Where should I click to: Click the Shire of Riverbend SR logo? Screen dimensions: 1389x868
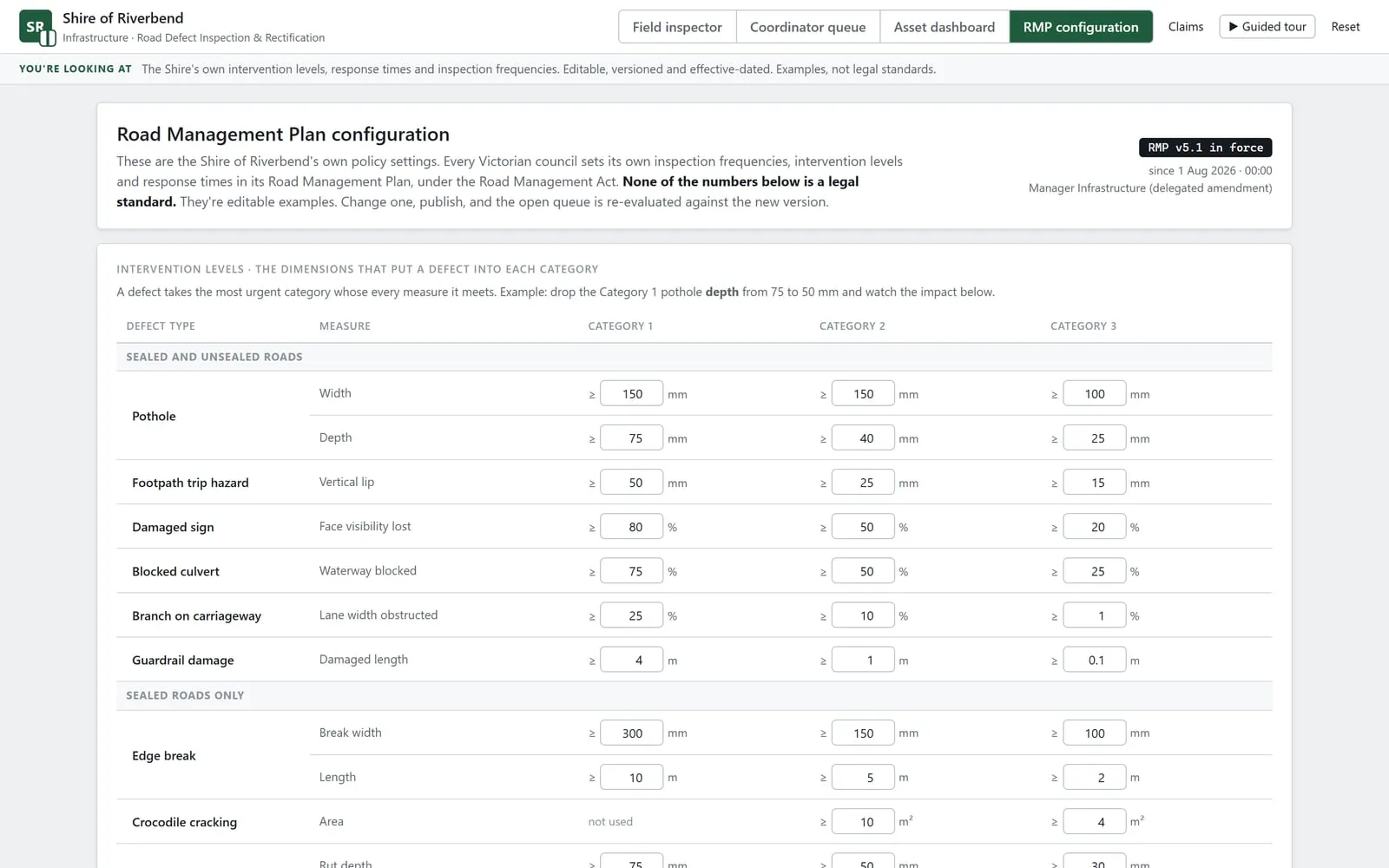coord(36,27)
